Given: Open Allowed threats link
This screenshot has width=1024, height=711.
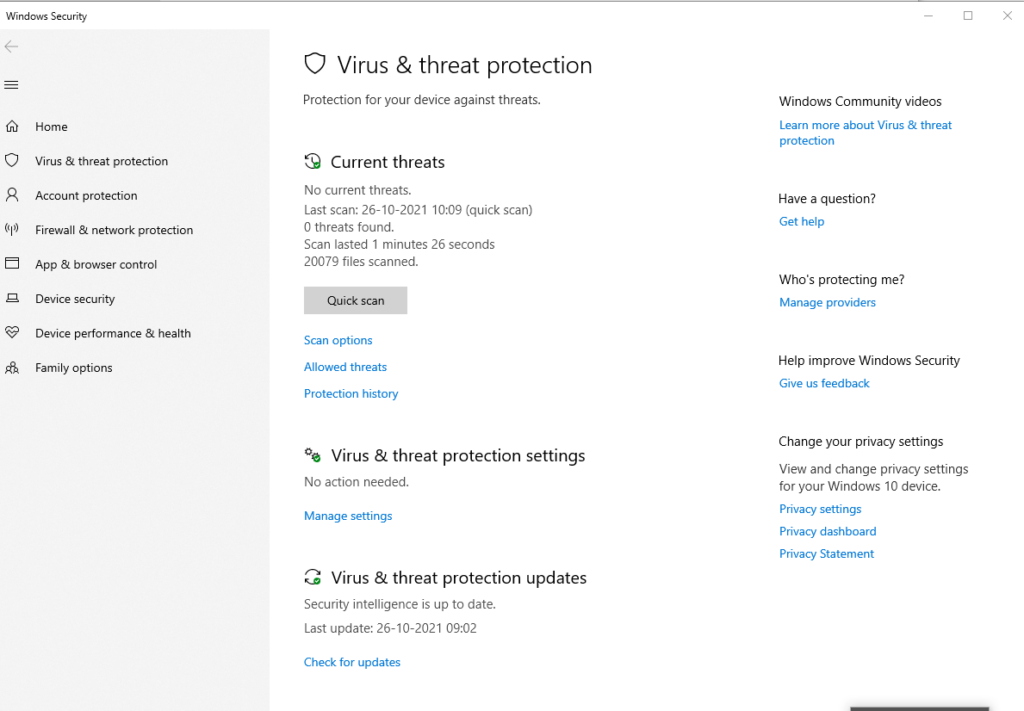Looking at the screenshot, I should [345, 367].
